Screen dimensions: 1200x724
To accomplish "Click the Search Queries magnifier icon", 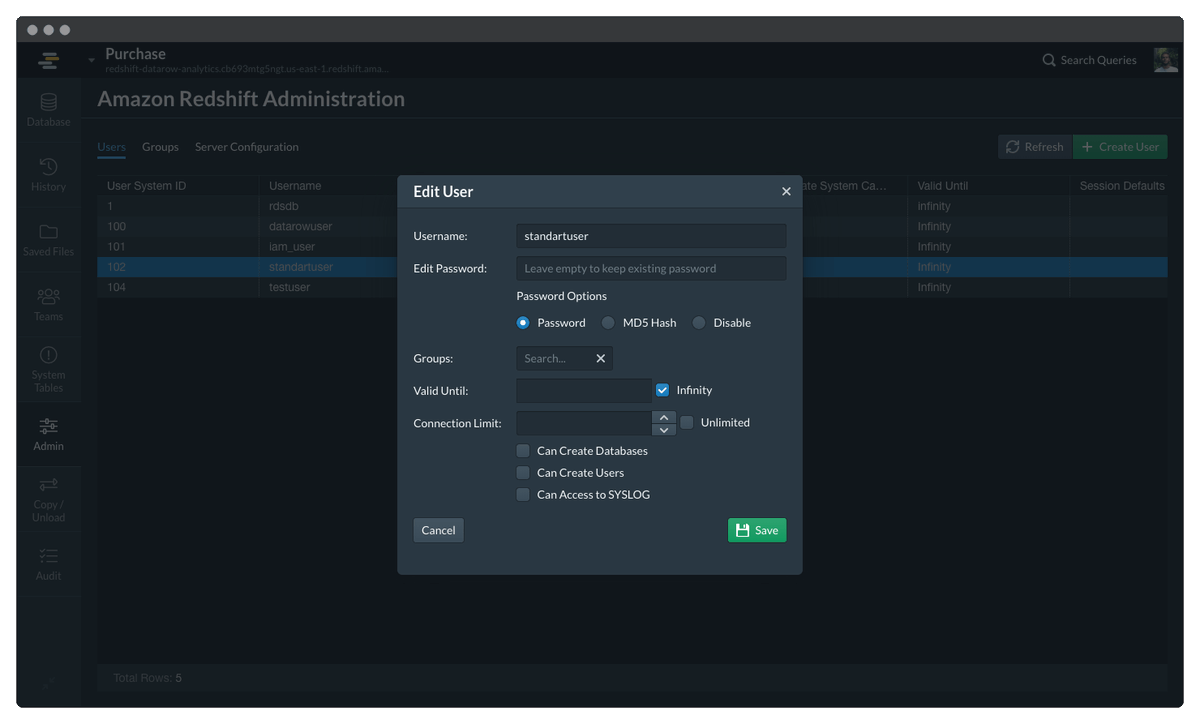I will pyautogui.click(x=1049, y=60).
